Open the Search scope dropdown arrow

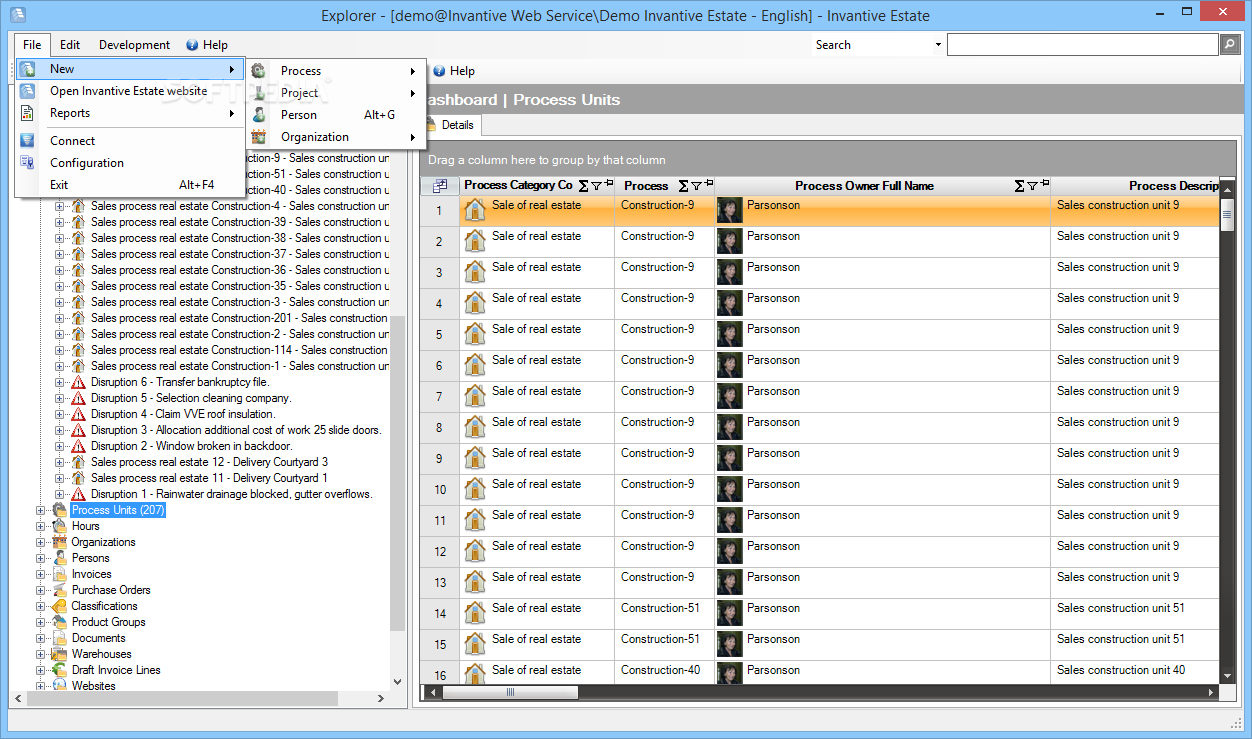938,45
